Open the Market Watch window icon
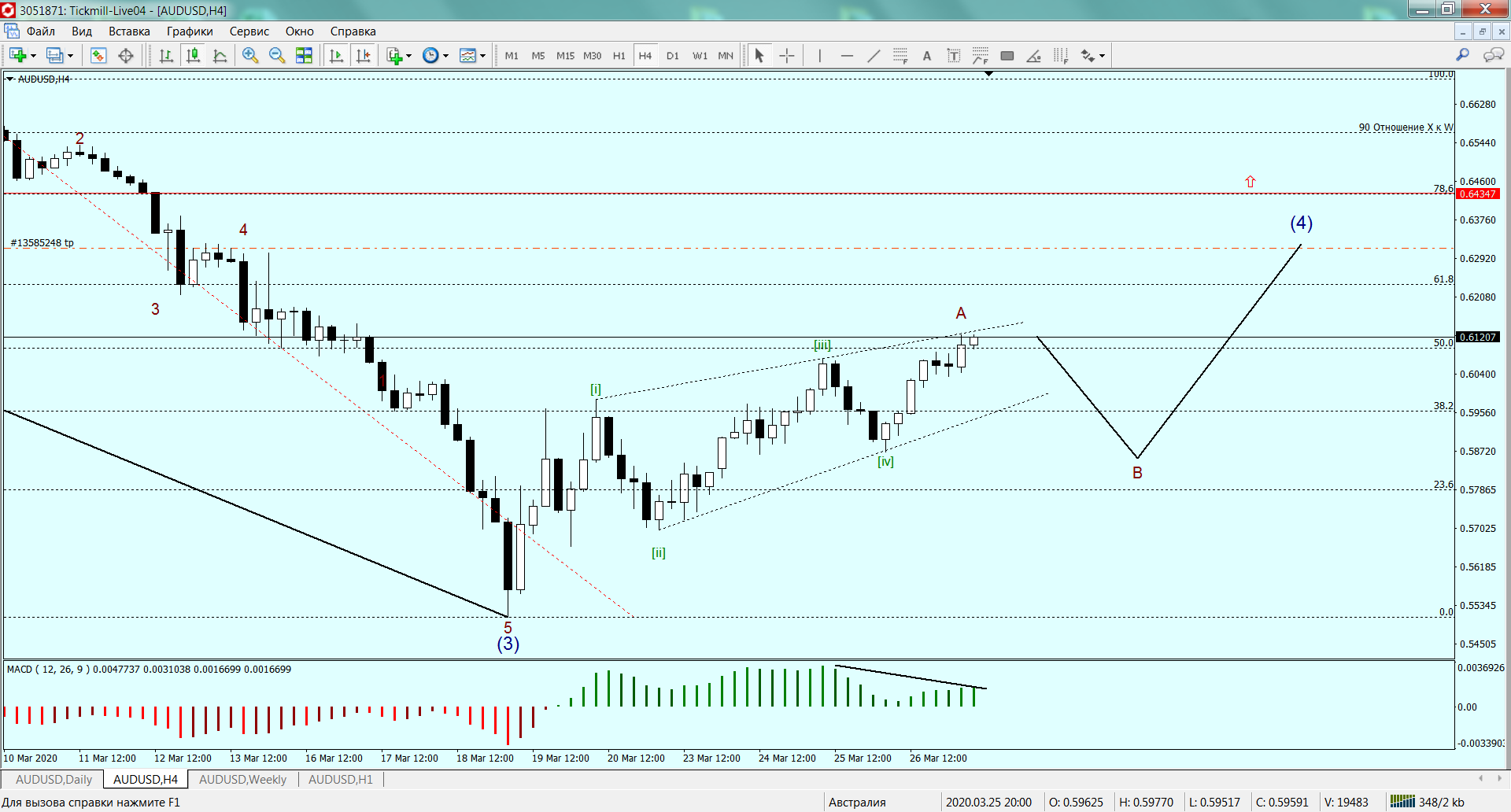The height and width of the screenshot is (812, 1511). click(98, 55)
